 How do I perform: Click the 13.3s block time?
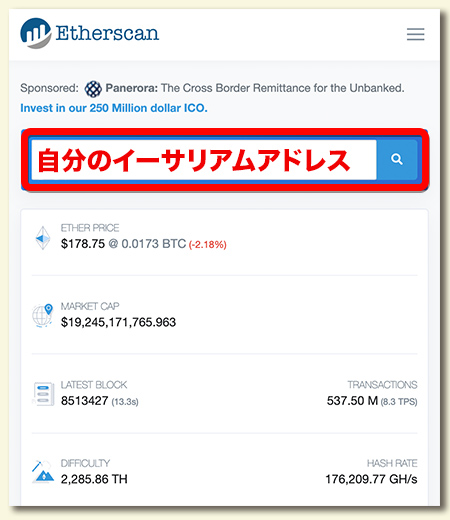(125, 402)
